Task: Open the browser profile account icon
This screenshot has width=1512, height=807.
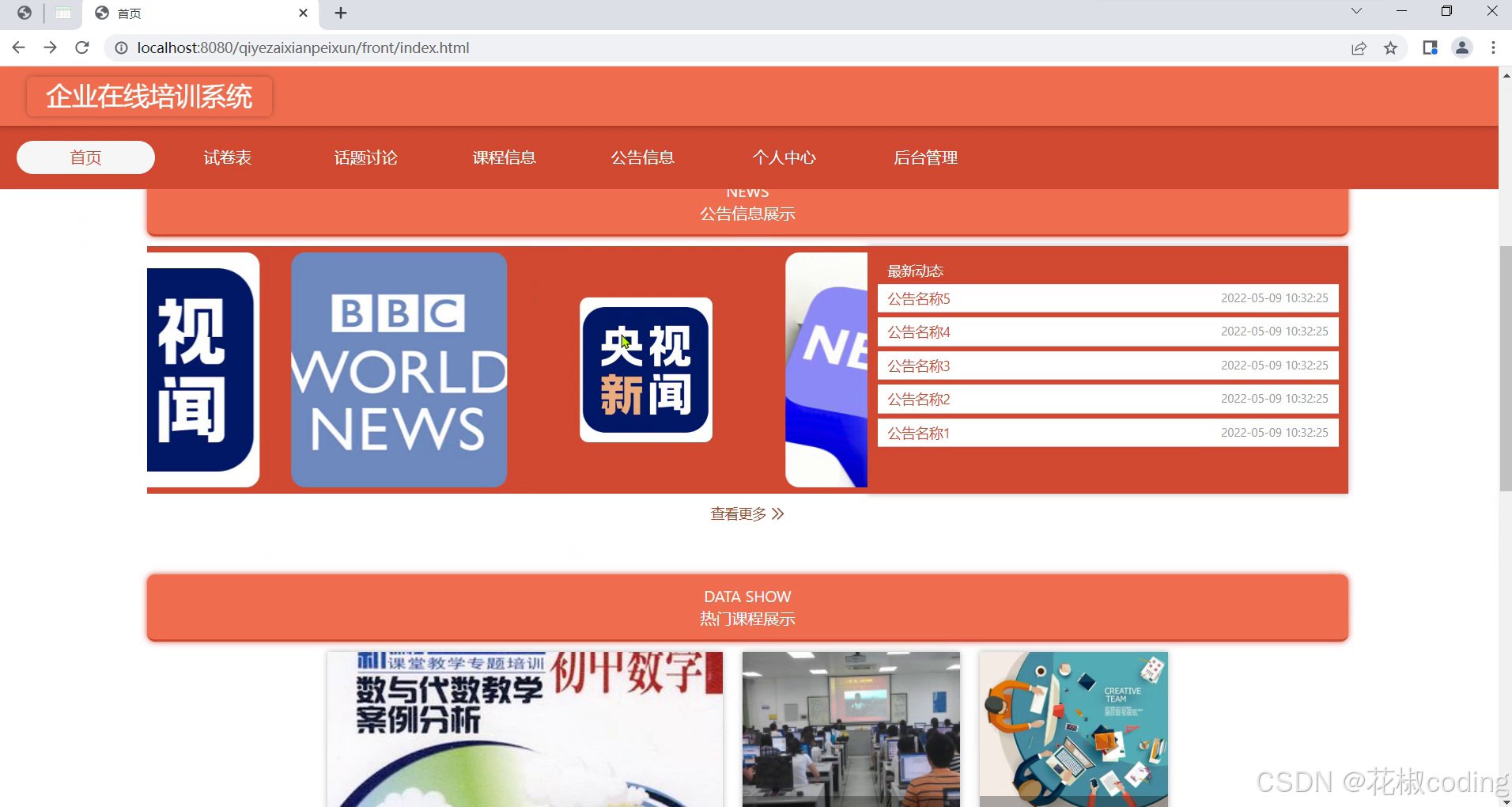Action: [1461, 47]
